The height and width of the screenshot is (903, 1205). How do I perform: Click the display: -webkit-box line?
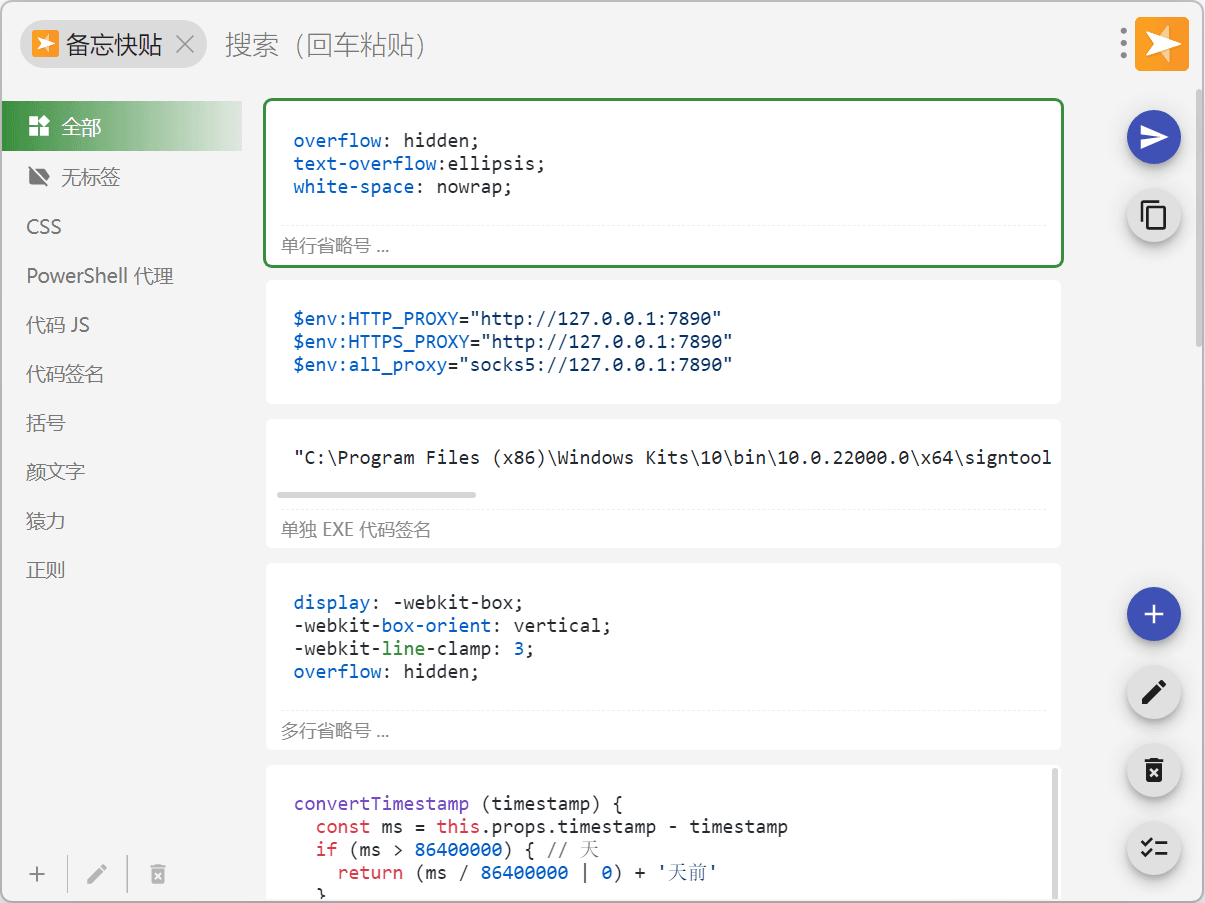coord(408,603)
